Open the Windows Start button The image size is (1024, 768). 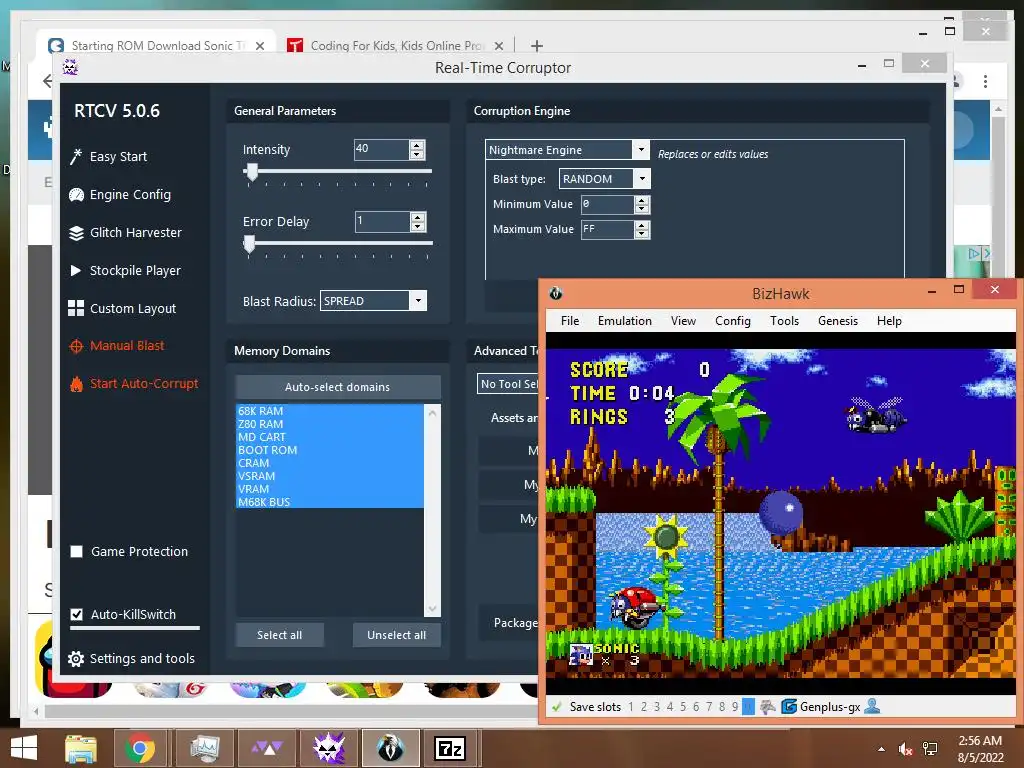point(24,748)
